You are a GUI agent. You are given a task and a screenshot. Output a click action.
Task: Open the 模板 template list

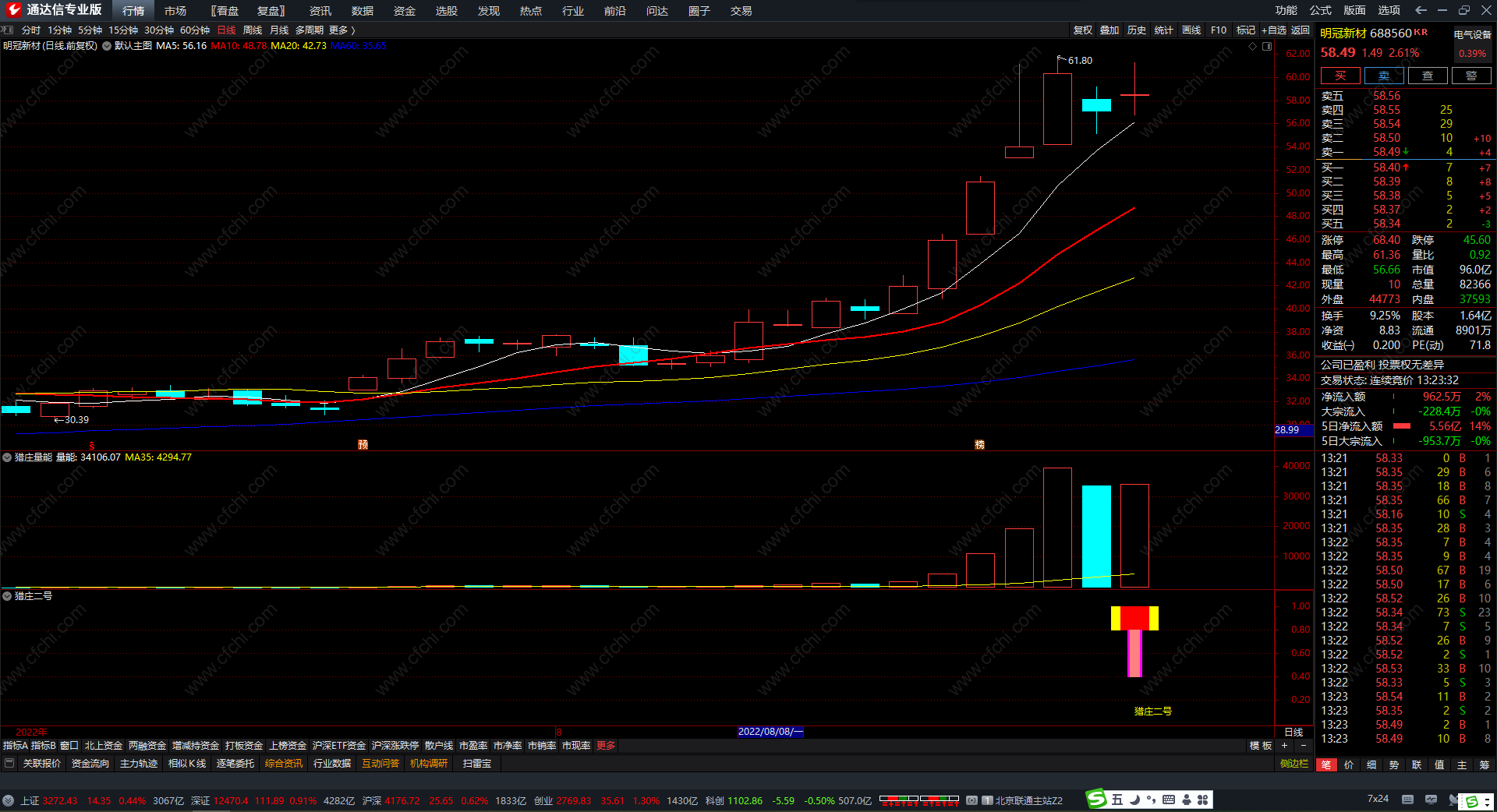coord(1261,746)
